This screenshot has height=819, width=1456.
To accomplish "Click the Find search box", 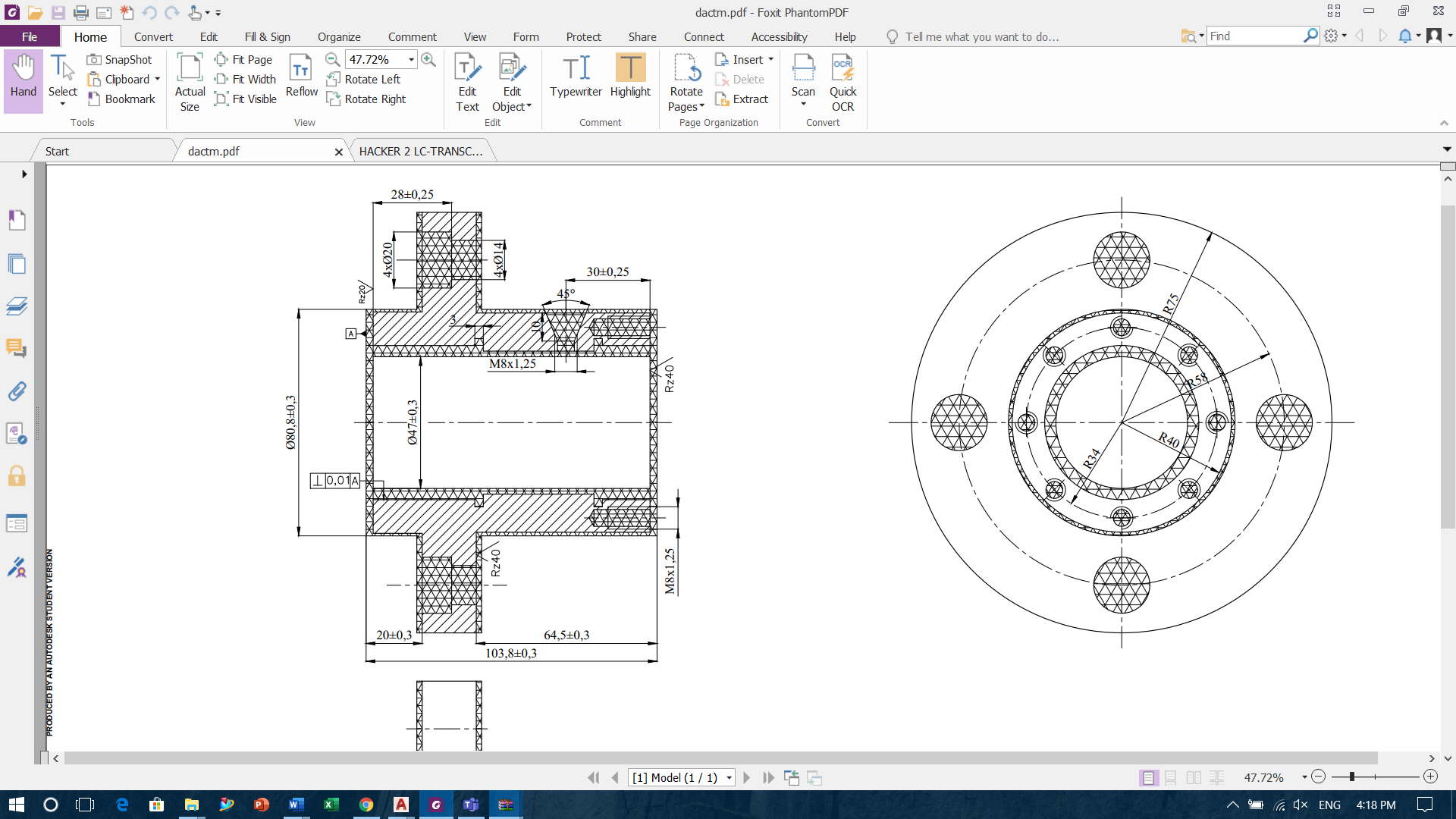I will tap(1255, 36).
